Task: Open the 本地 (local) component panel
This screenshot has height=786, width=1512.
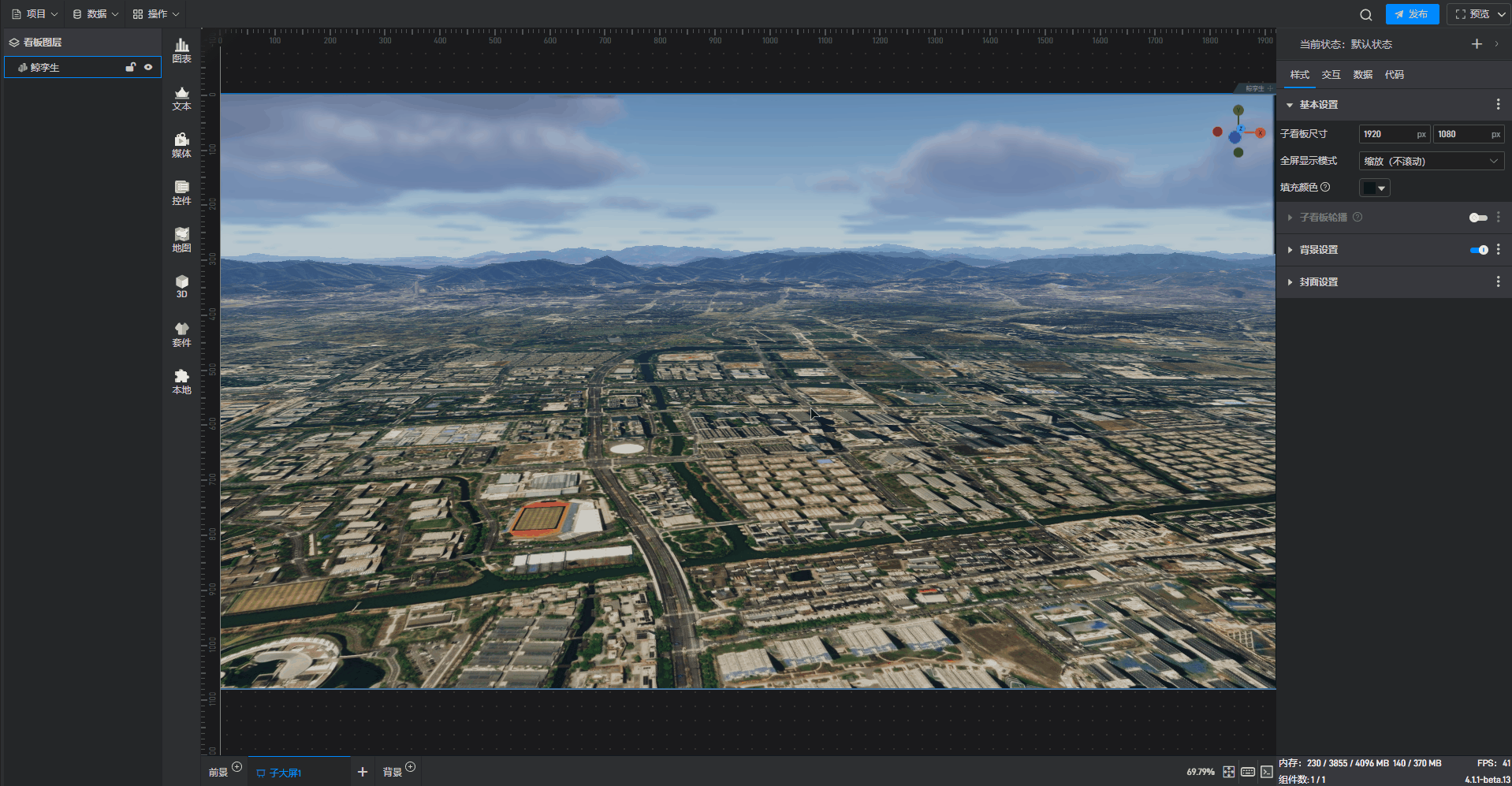Action: [181, 382]
